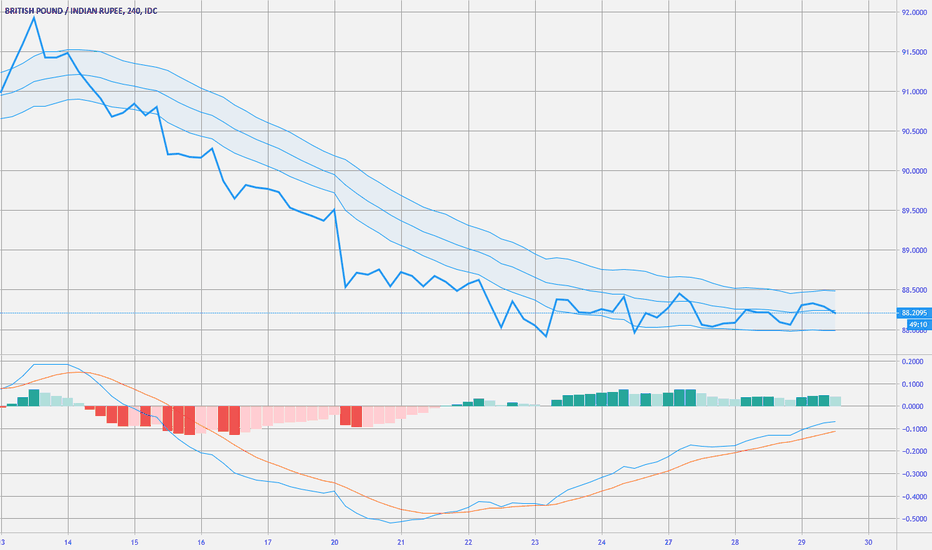Click date 16 on the time axis

coord(201,542)
